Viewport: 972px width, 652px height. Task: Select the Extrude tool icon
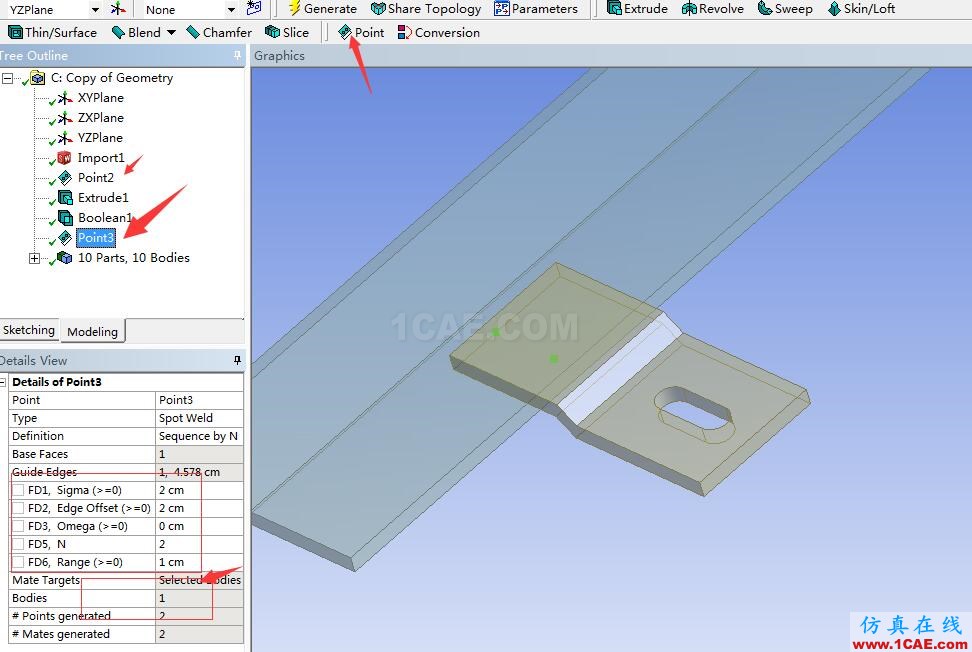(x=614, y=8)
